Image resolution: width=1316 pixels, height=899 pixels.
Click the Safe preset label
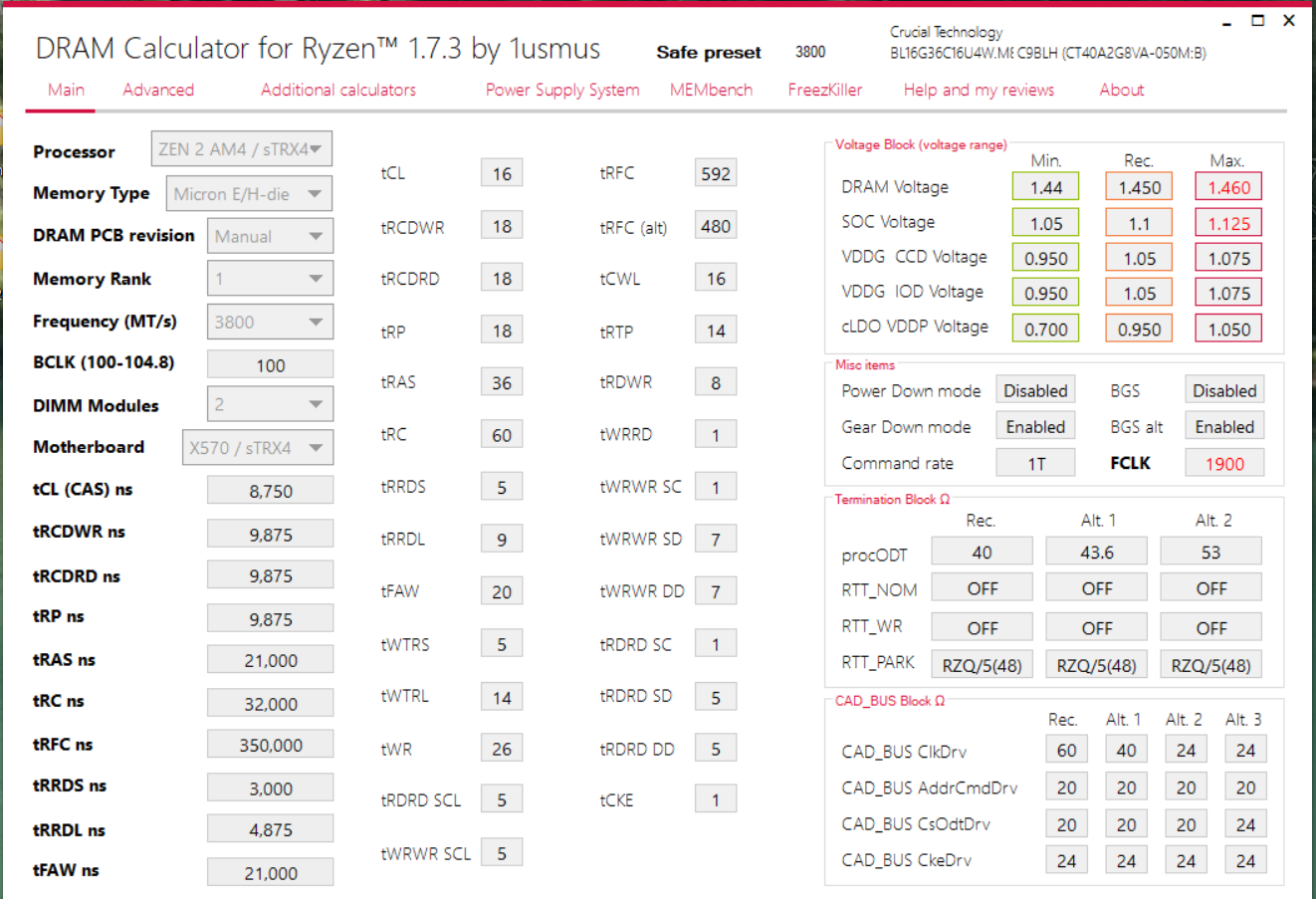(708, 52)
